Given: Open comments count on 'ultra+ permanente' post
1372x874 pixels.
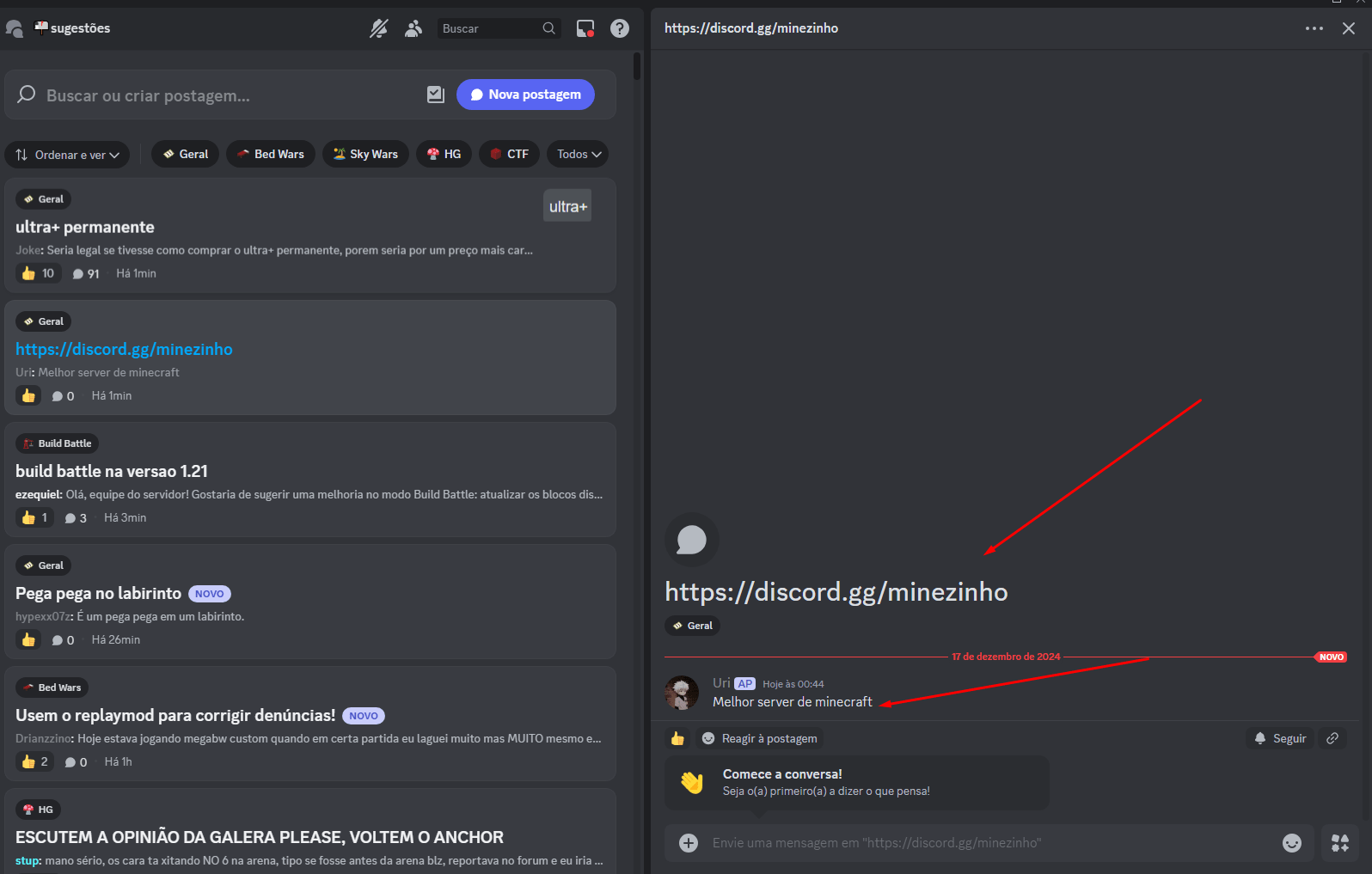Looking at the screenshot, I should pos(86,273).
